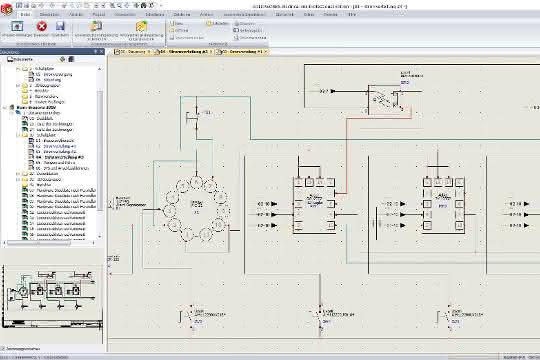Select the right terminal block component in schematic
The height and width of the screenshot is (360, 540).
(x=443, y=205)
